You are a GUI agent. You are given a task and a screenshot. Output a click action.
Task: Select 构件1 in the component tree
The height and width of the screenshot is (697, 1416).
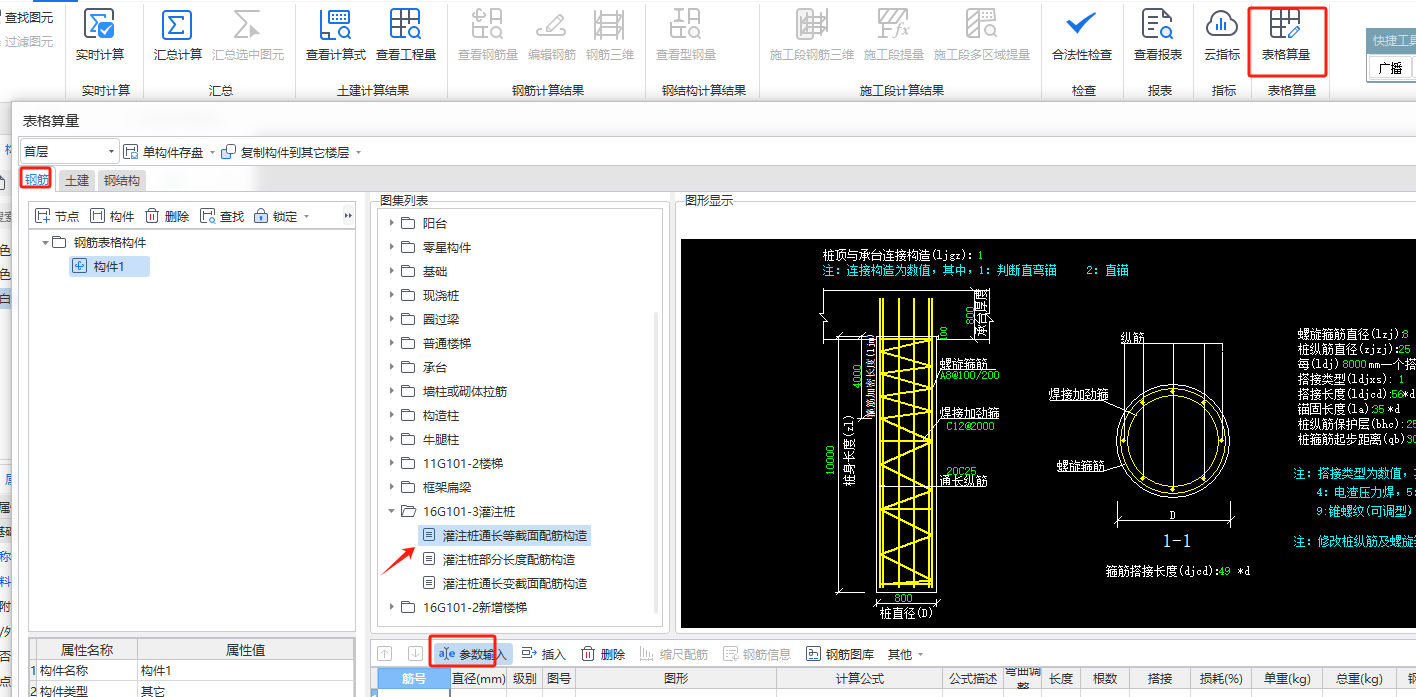coord(109,266)
